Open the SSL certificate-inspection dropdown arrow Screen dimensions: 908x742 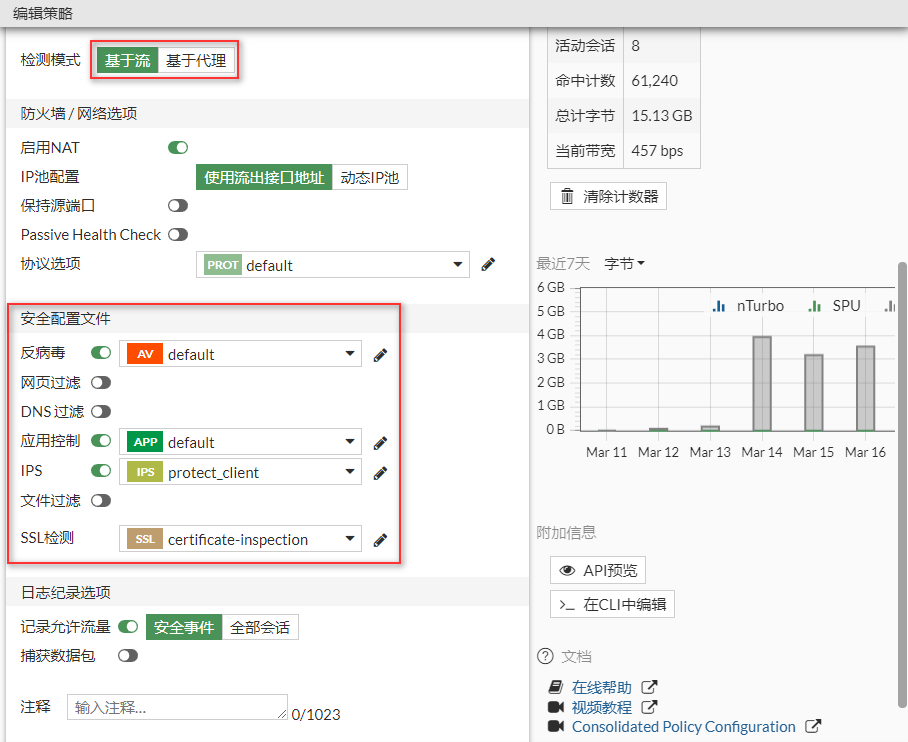350,539
